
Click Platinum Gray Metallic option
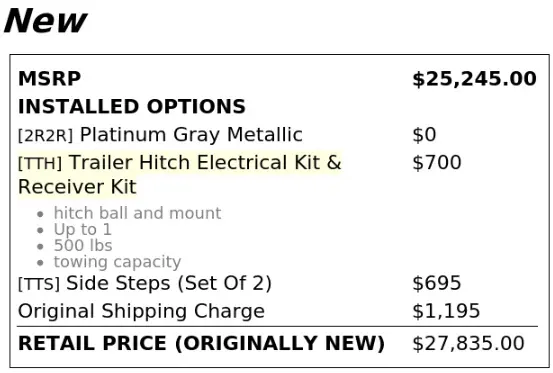[x=191, y=135]
